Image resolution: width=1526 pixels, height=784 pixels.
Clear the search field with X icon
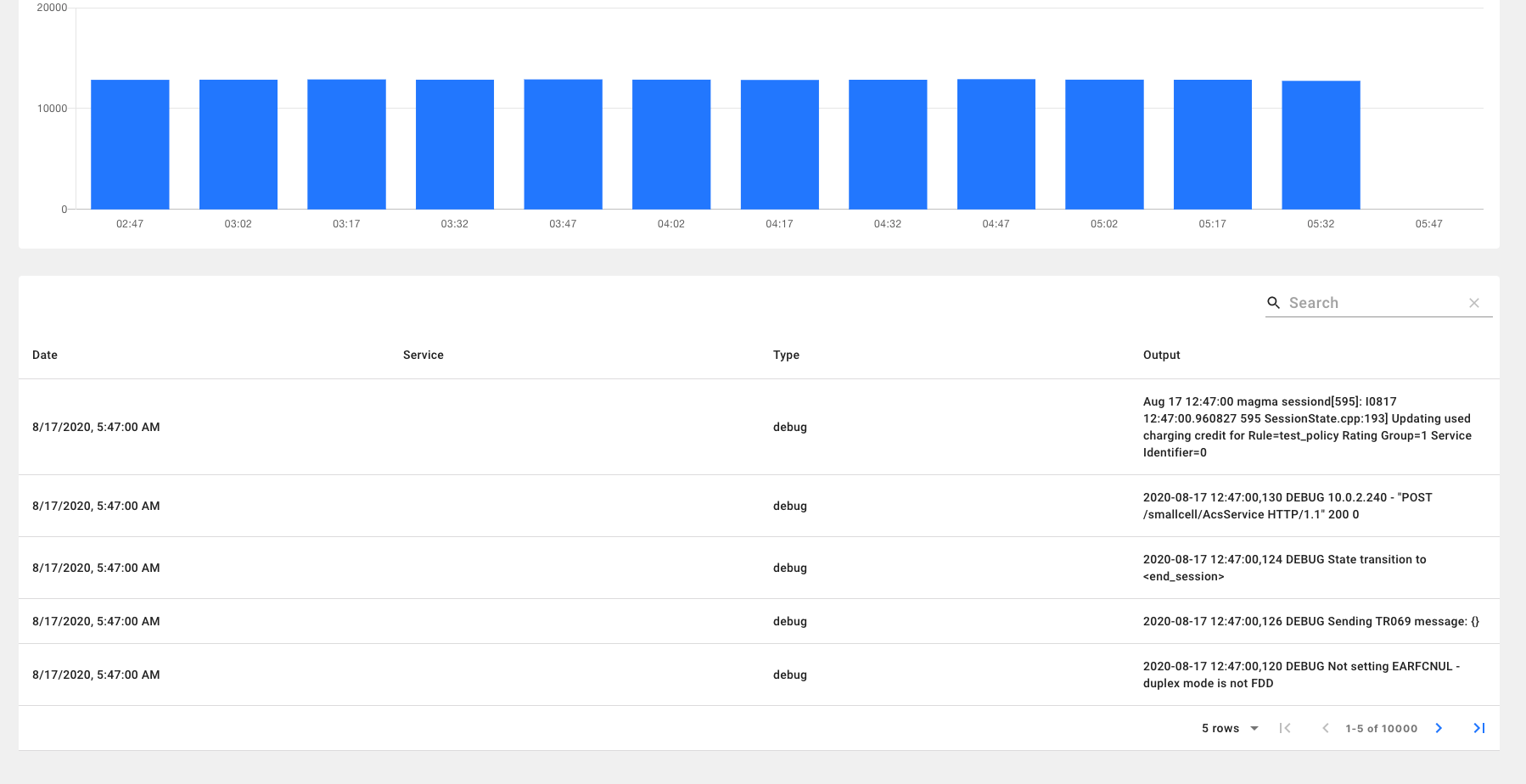click(1474, 303)
